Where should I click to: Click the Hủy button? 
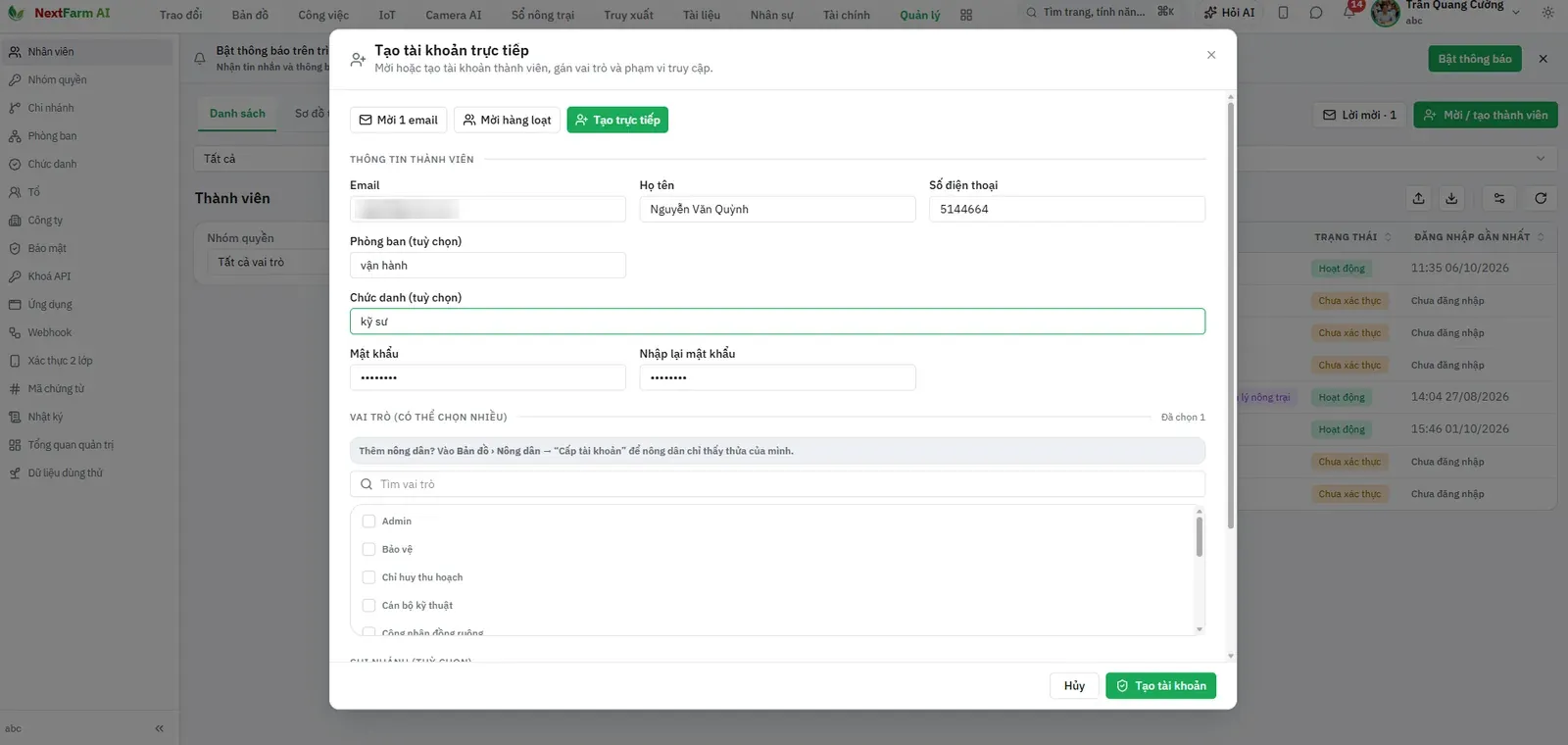coord(1074,686)
